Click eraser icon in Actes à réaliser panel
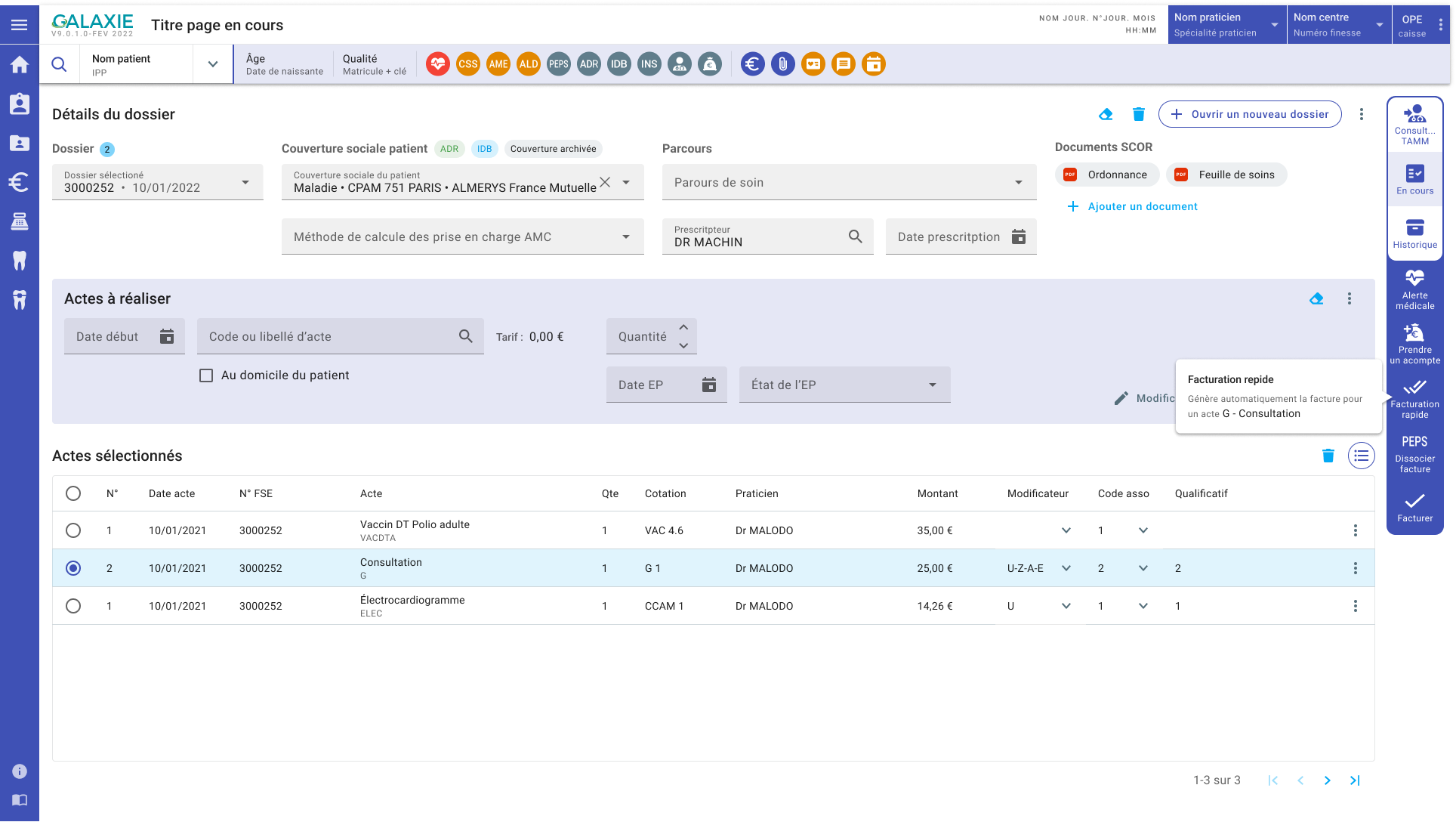Screen dimensions: 1456x822 1316,298
